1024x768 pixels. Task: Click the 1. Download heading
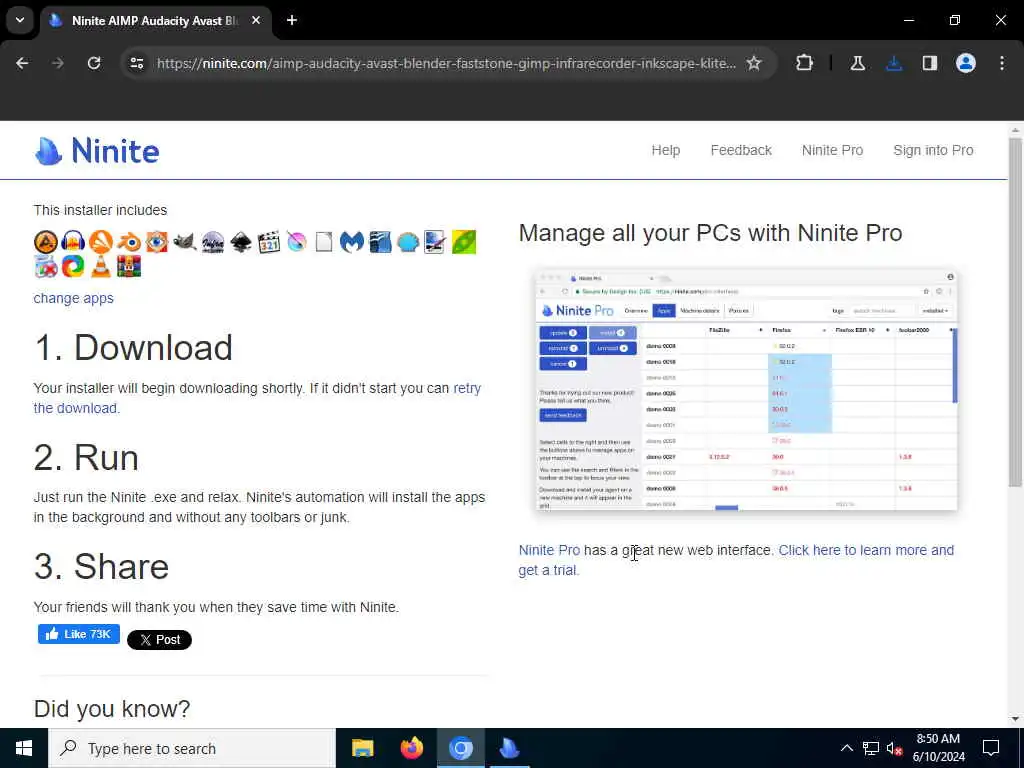point(133,347)
